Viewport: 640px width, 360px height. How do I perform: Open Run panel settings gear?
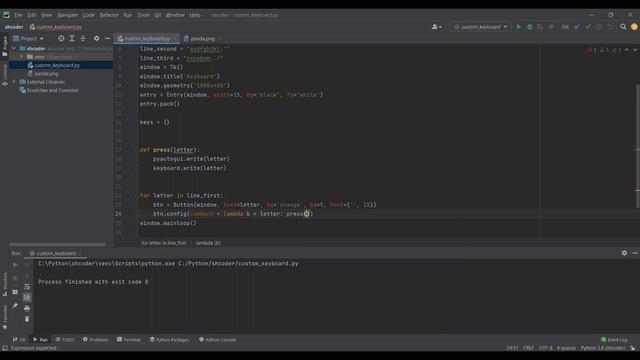624,253
